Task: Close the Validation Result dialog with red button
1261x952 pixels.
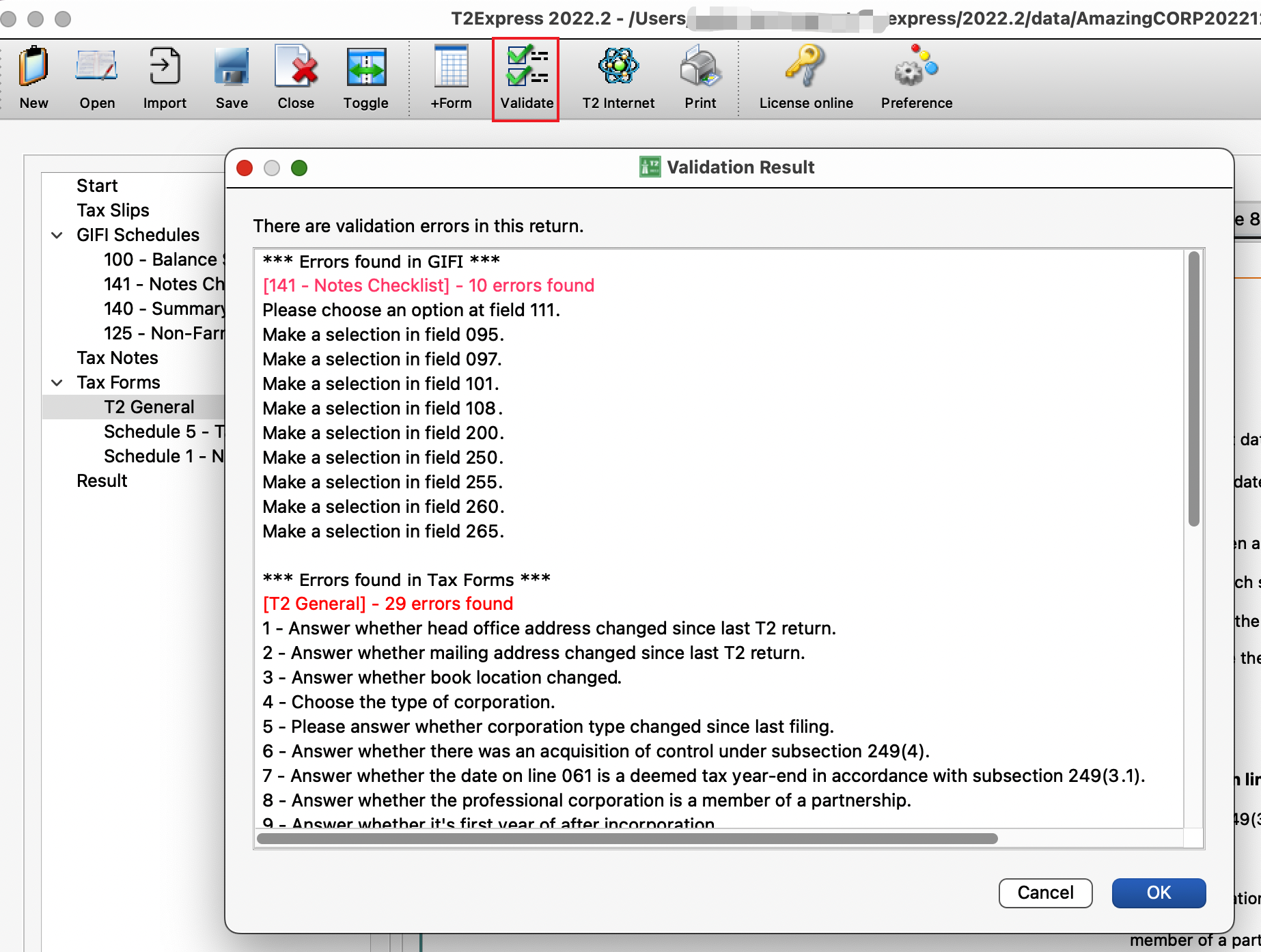Action: [x=245, y=168]
